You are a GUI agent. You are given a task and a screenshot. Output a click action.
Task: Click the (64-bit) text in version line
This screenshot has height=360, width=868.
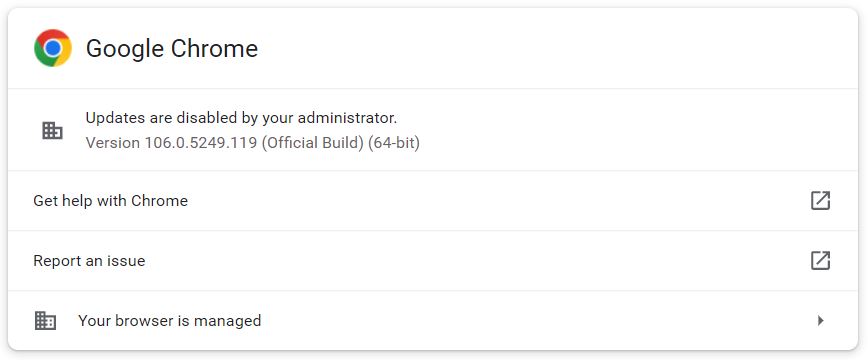tap(394, 143)
